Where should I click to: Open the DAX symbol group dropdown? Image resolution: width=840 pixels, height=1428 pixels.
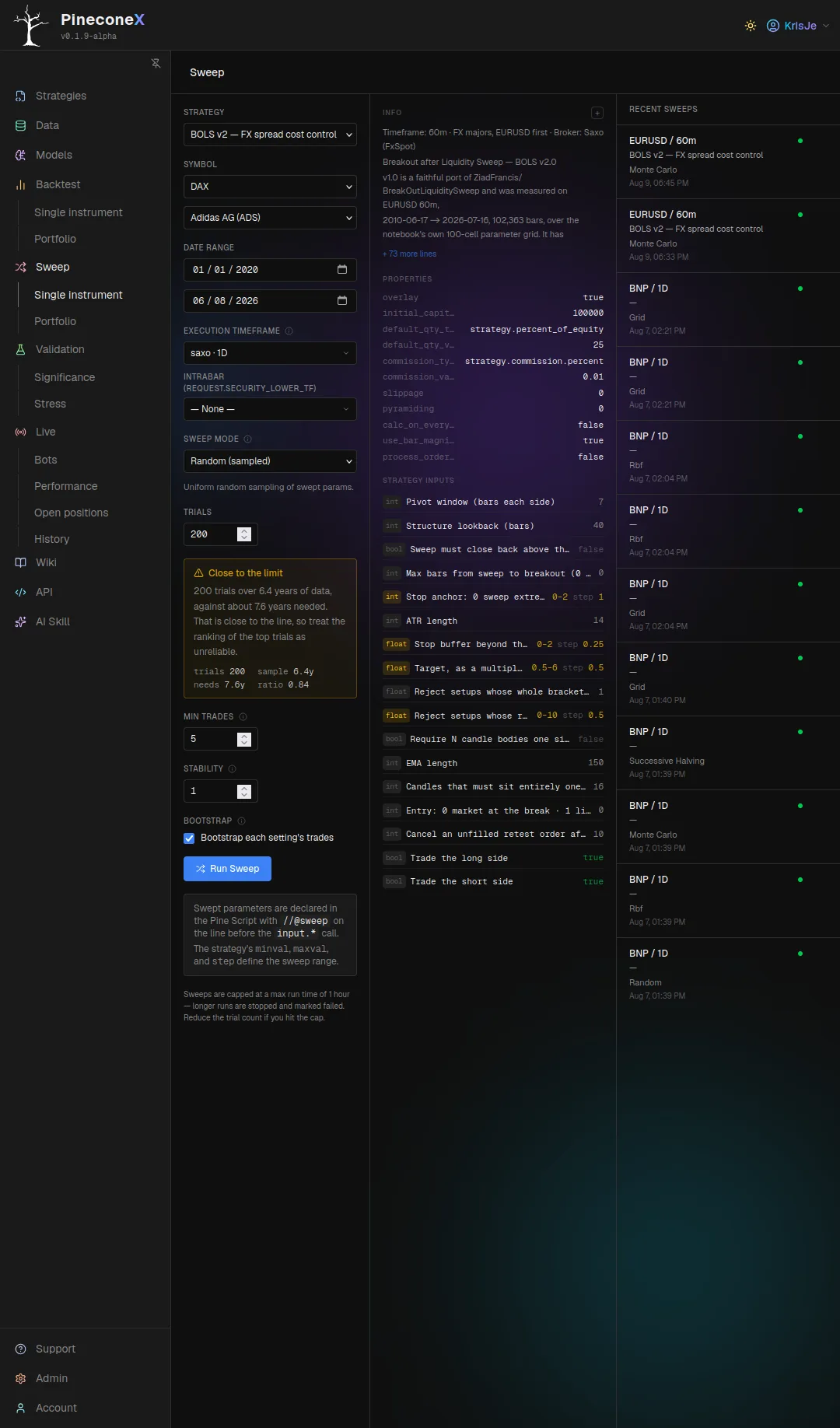[x=270, y=187]
